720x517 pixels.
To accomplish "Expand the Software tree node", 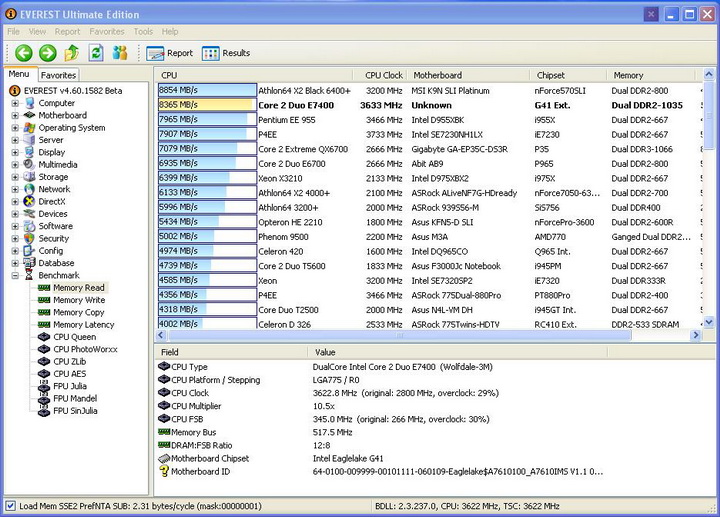I will click(15, 226).
